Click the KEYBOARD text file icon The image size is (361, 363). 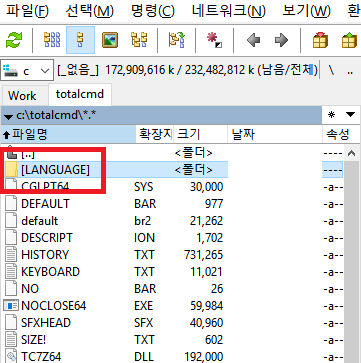tap(11, 272)
